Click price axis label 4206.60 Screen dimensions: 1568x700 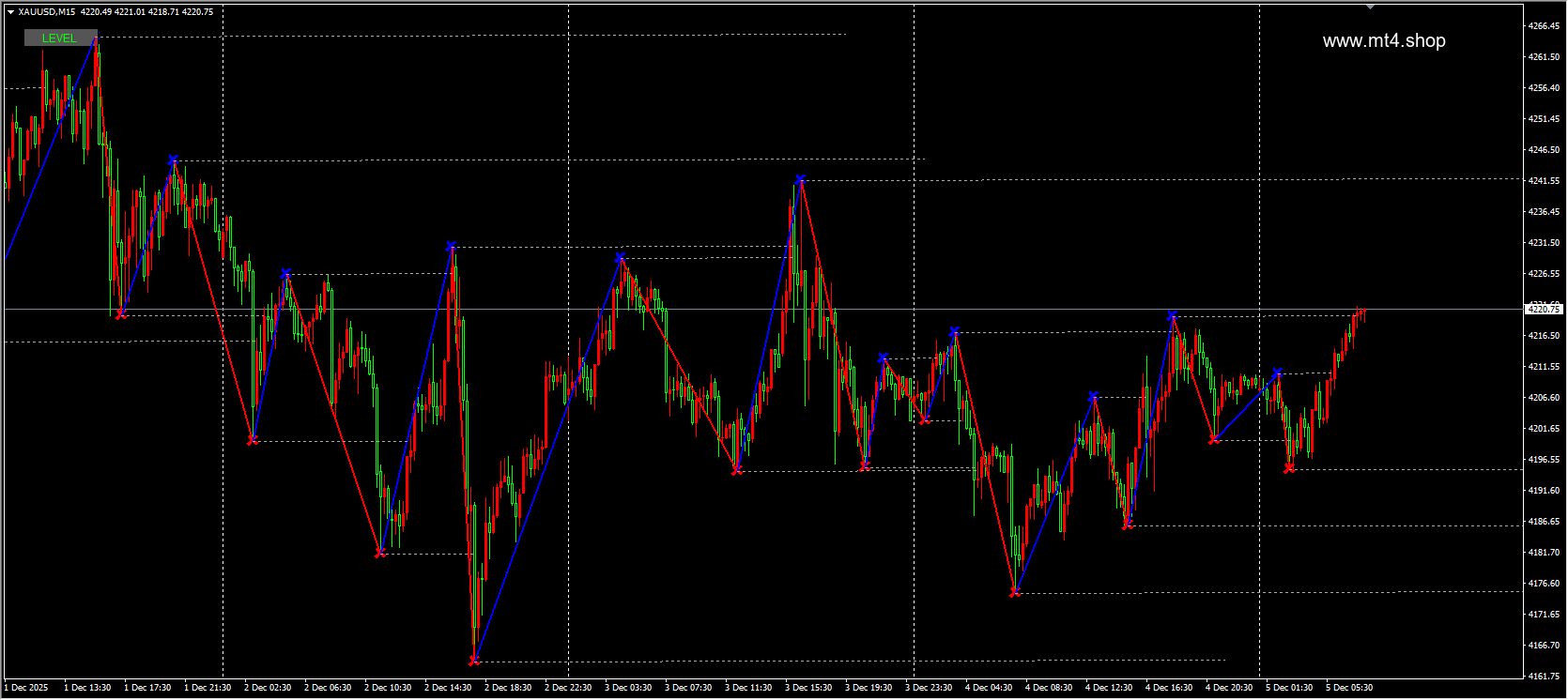(1544, 398)
